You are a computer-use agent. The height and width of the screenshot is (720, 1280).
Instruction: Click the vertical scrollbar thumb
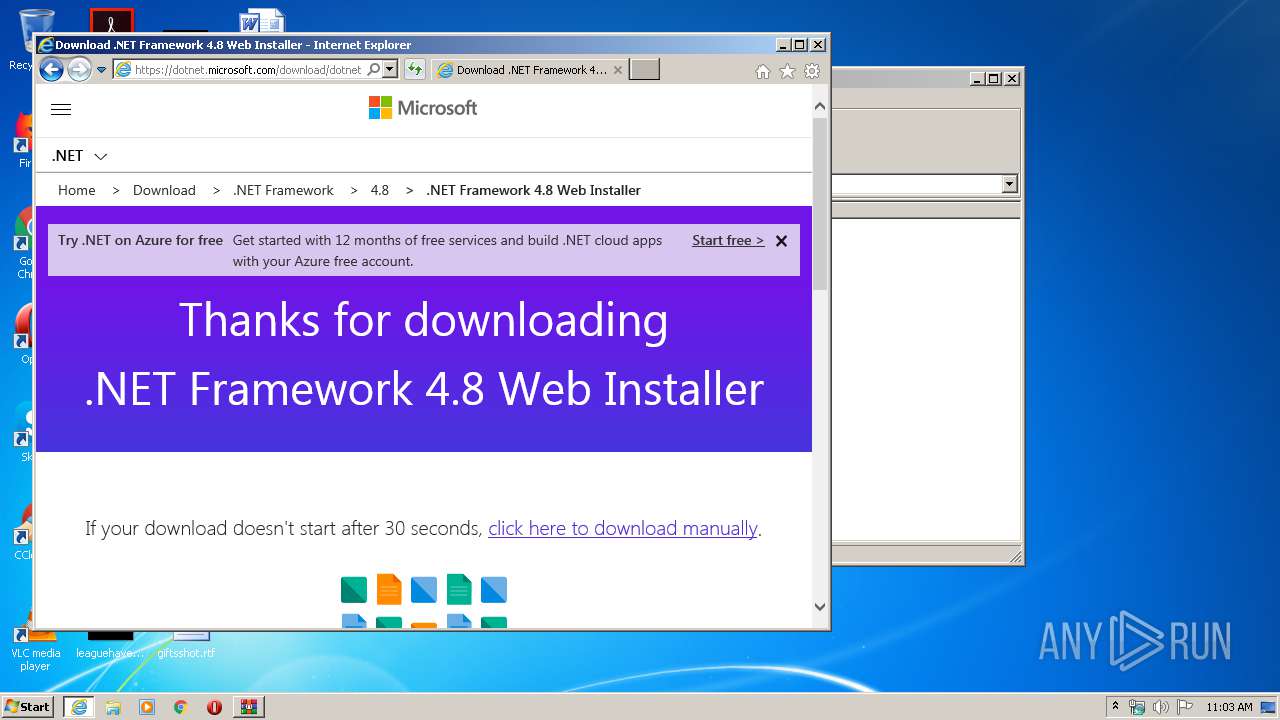(x=820, y=204)
